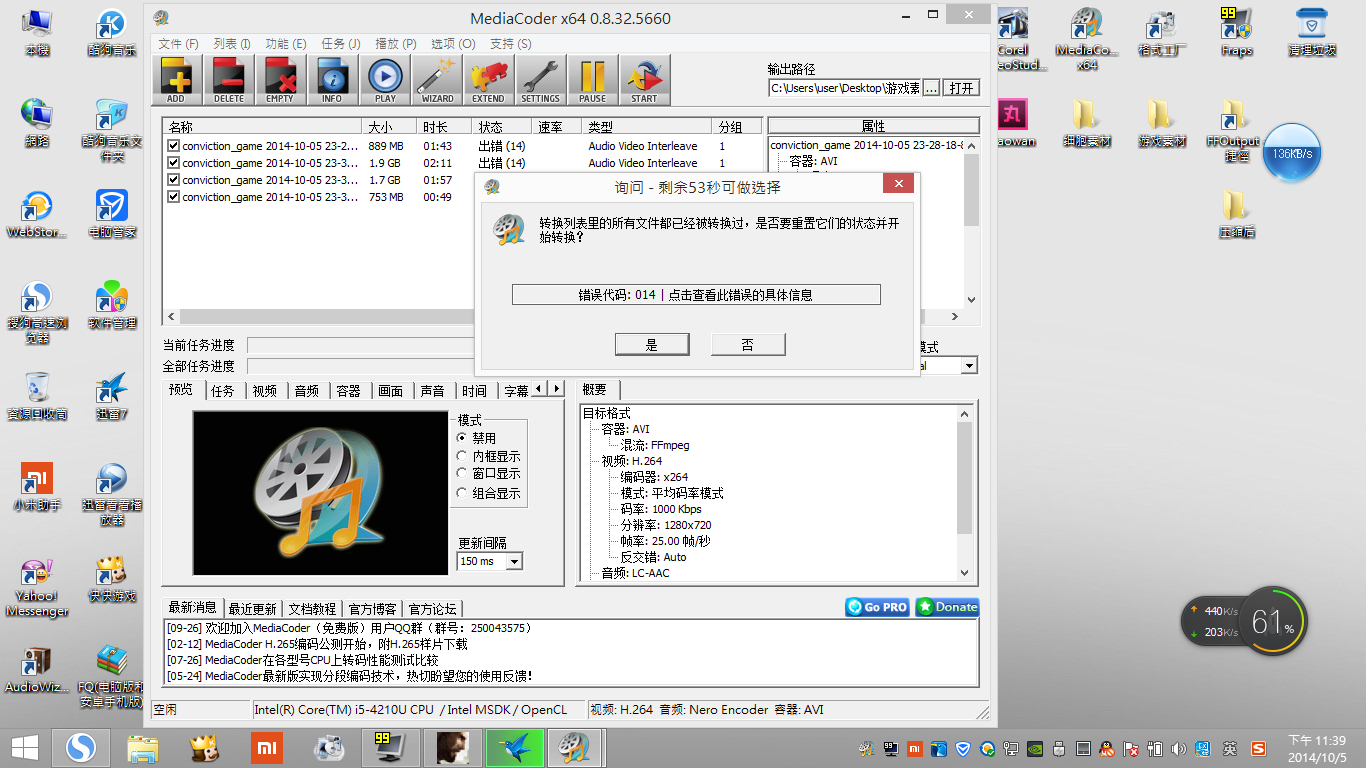Open the 迅雷7 desktop shortcut
Image resolution: width=1366 pixels, height=768 pixels.
(x=112, y=396)
